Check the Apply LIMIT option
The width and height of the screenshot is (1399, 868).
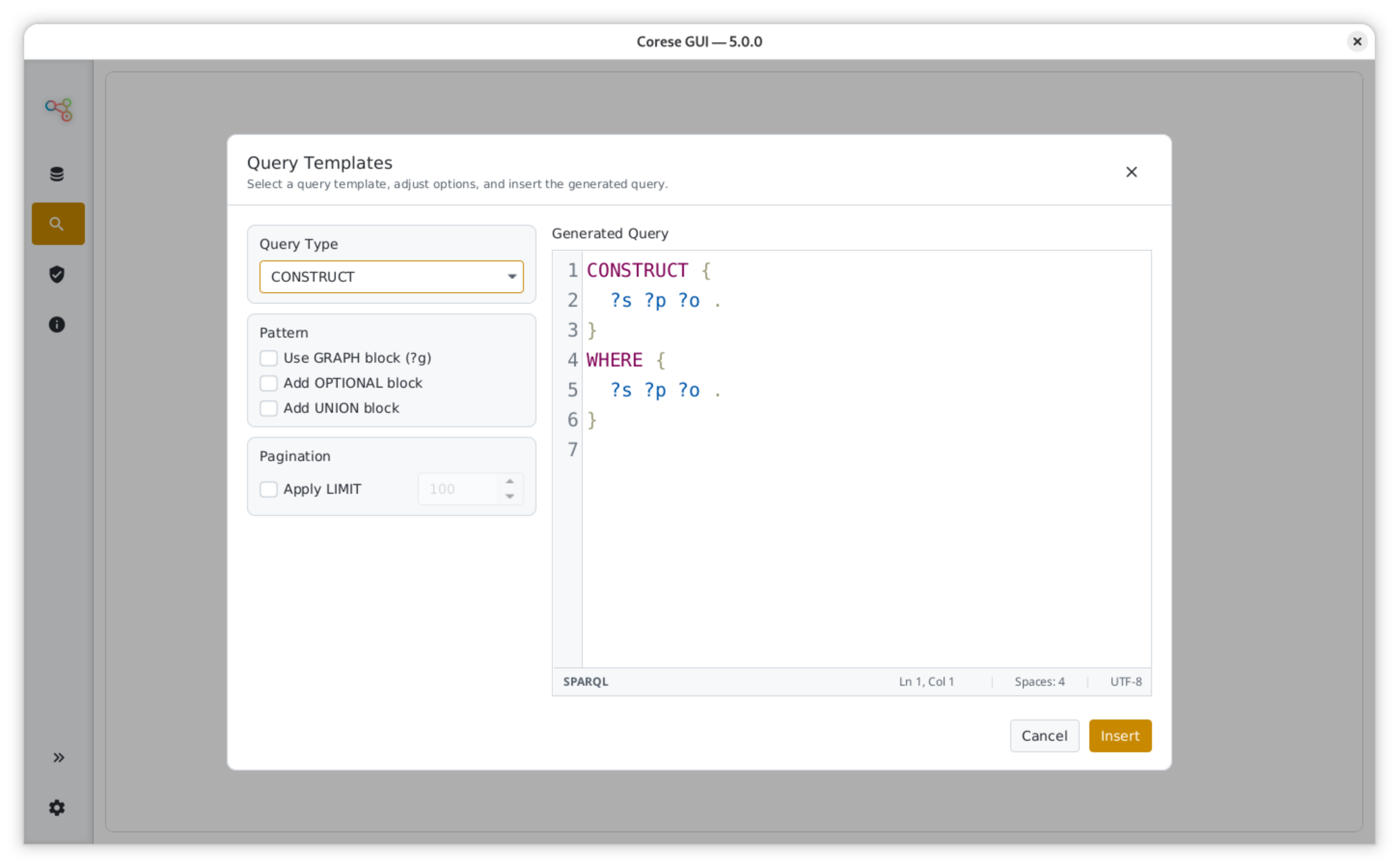269,489
